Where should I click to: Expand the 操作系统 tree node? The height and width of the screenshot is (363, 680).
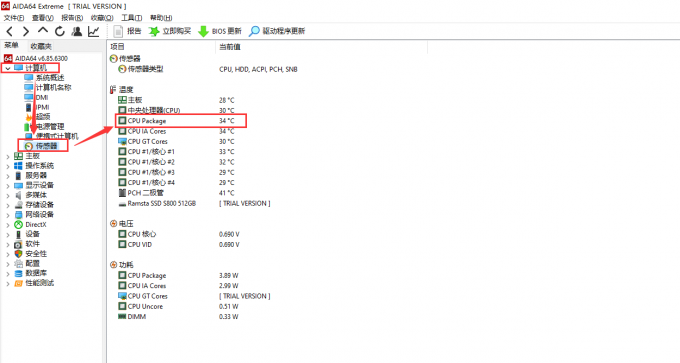tap(8, 166)
